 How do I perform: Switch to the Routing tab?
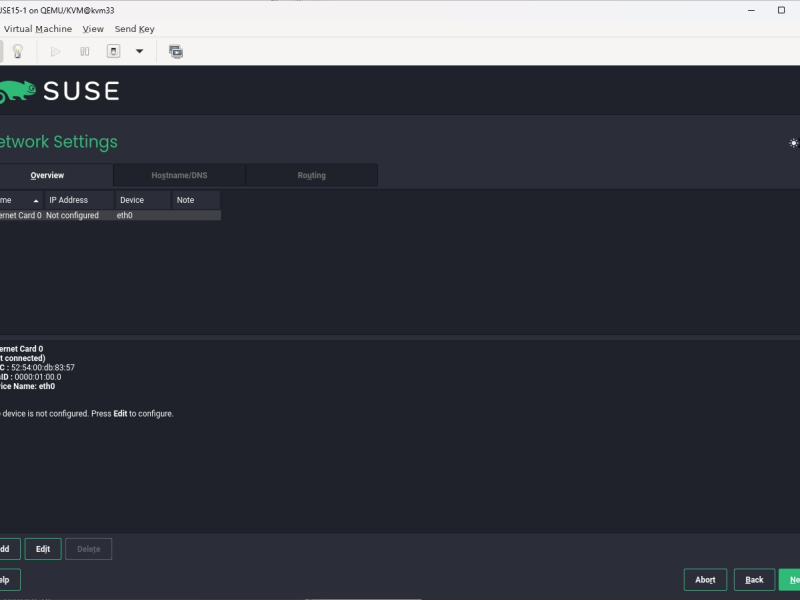312,176
